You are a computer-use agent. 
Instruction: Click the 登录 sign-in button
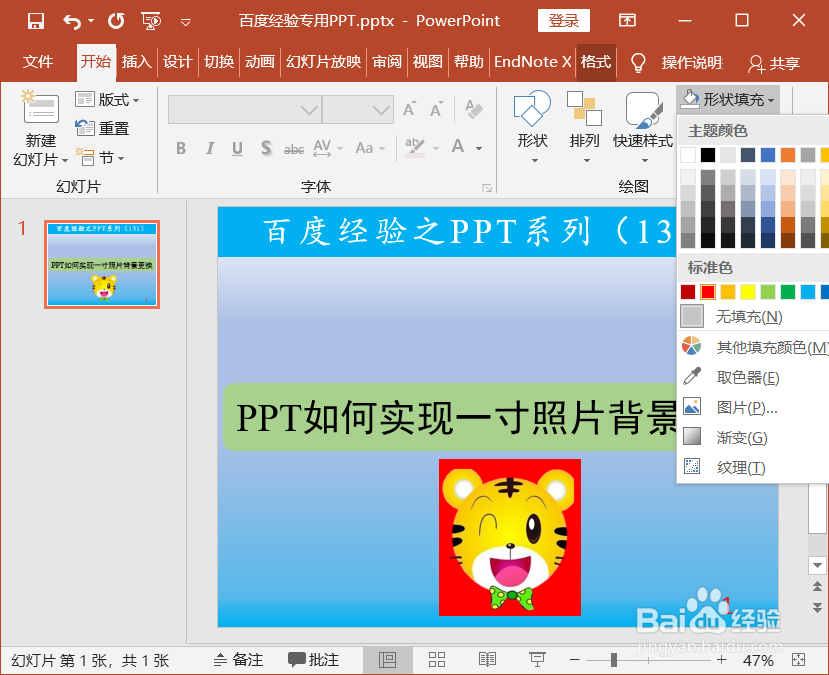(564, 21)
